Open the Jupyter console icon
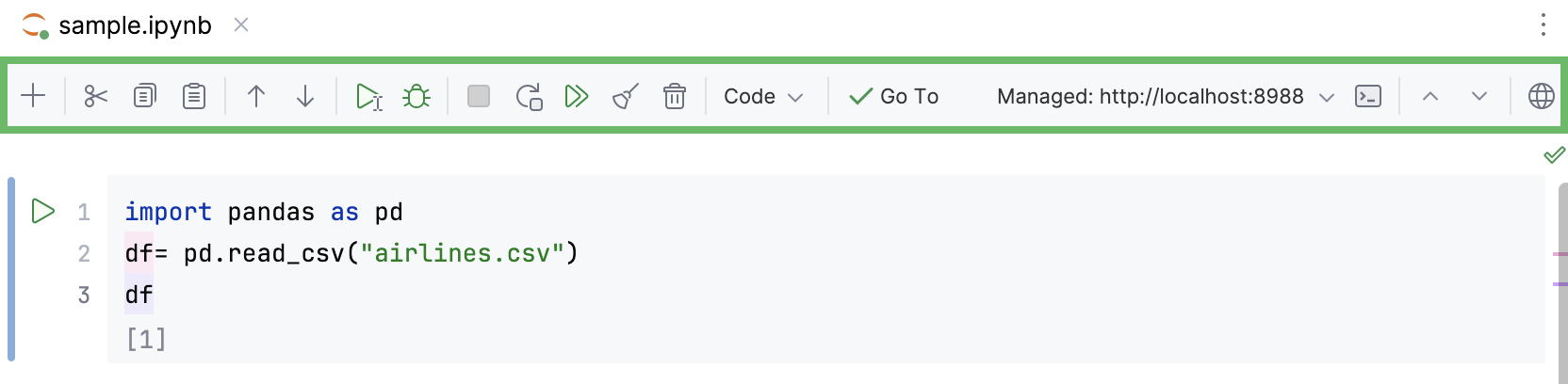 (1368, 96)
